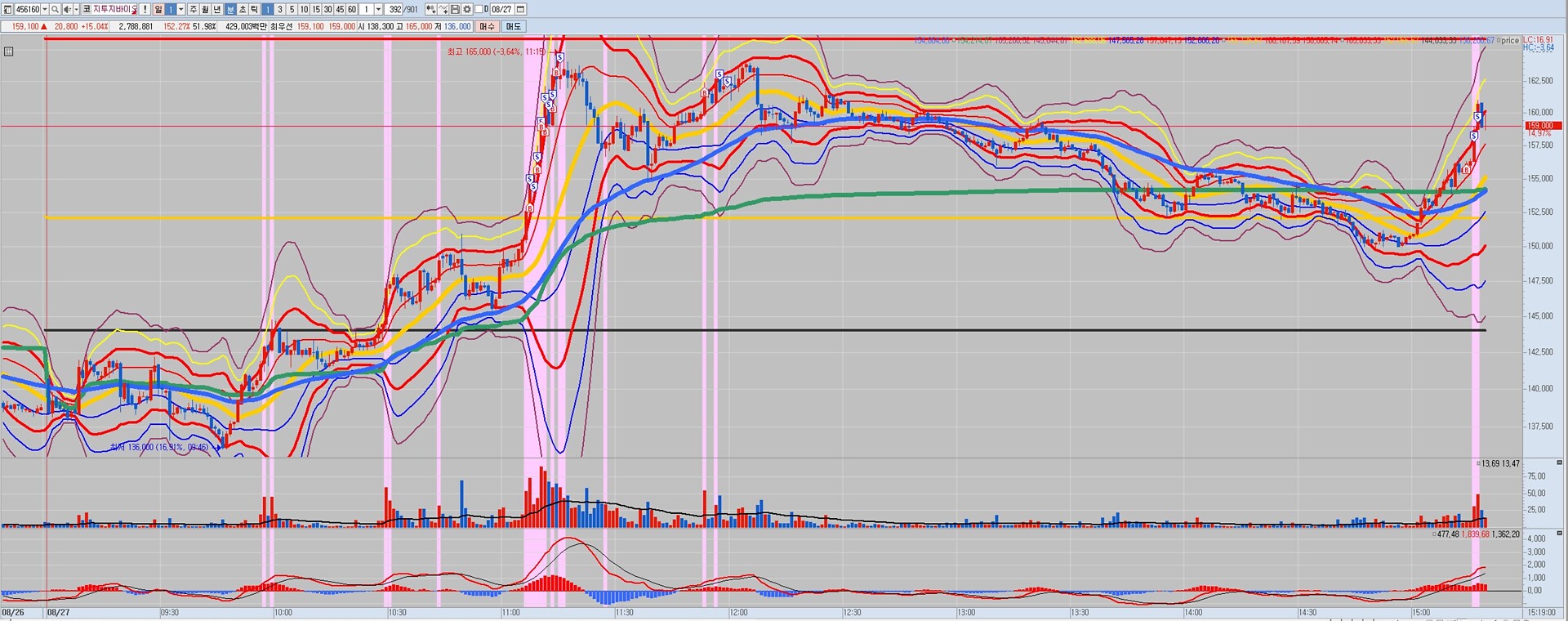Click the 매수 buy button
Viewport: 1568px width, 621px height.
[487, 26]
